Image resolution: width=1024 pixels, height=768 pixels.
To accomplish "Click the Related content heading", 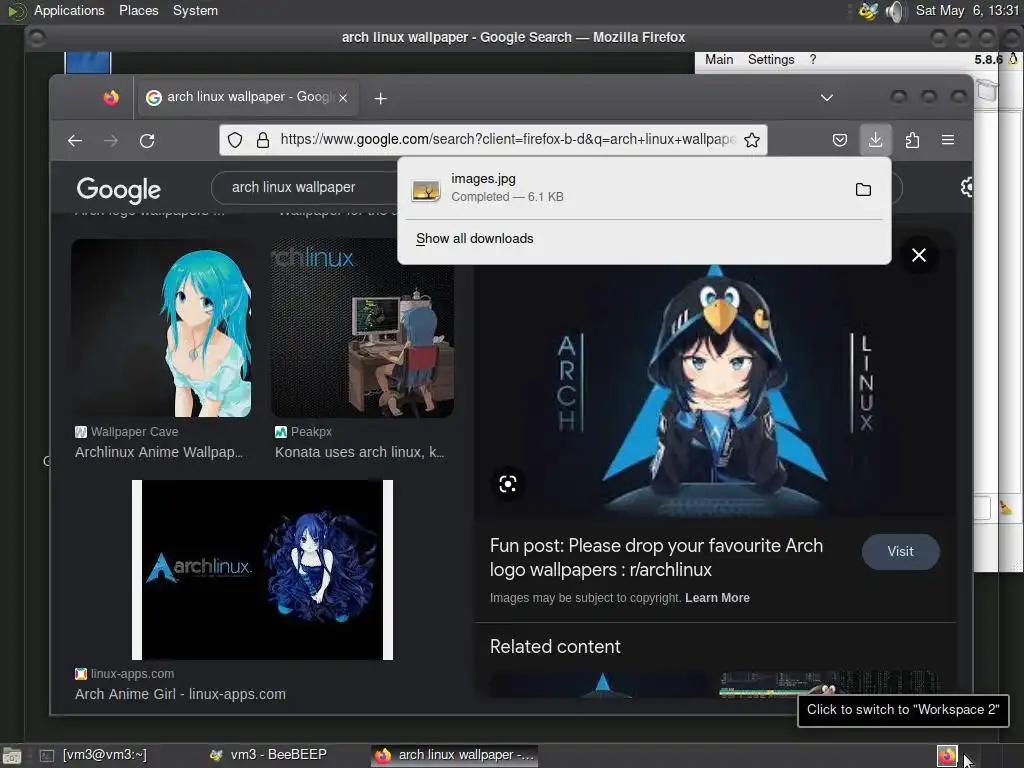I will point(555,647).
